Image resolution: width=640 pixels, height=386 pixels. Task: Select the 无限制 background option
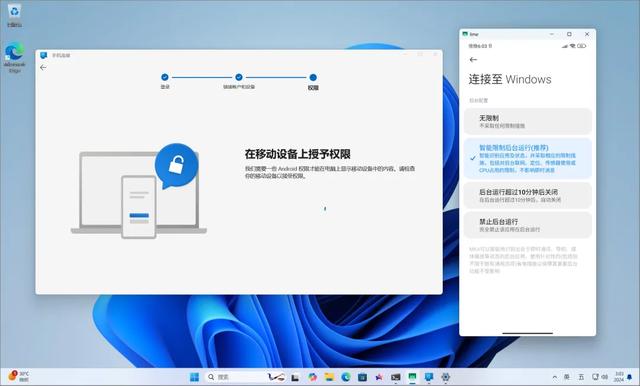527,121
